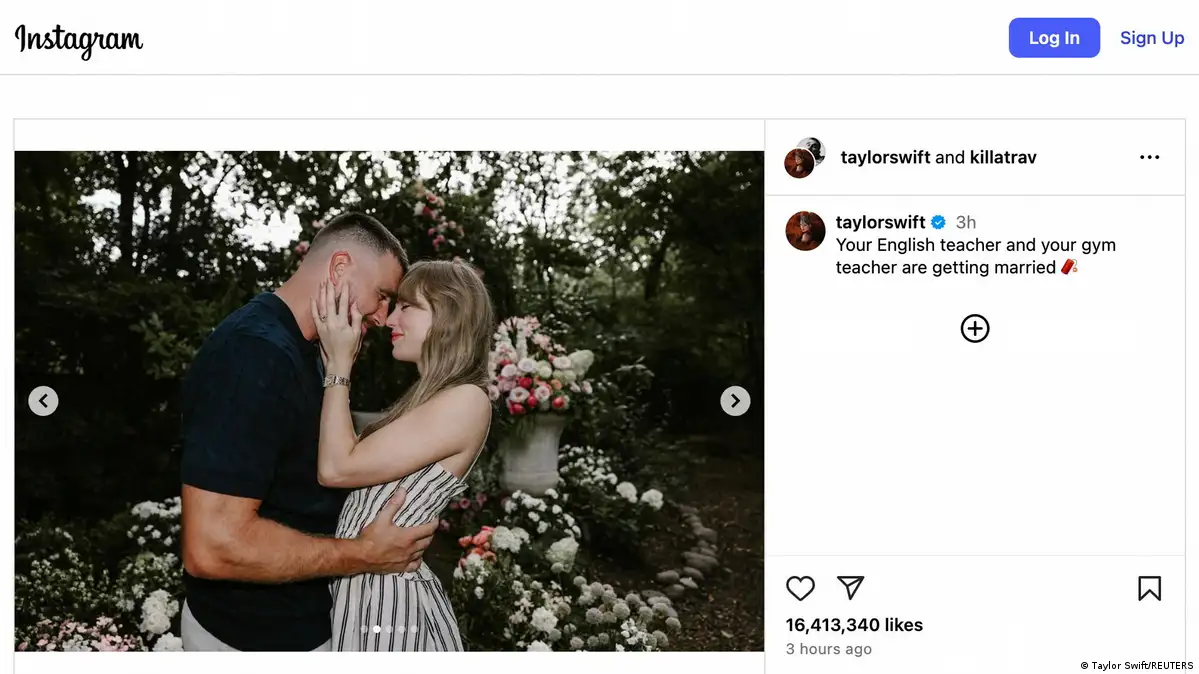
Task: Click the blue verified badge
Action: point(939,222)
